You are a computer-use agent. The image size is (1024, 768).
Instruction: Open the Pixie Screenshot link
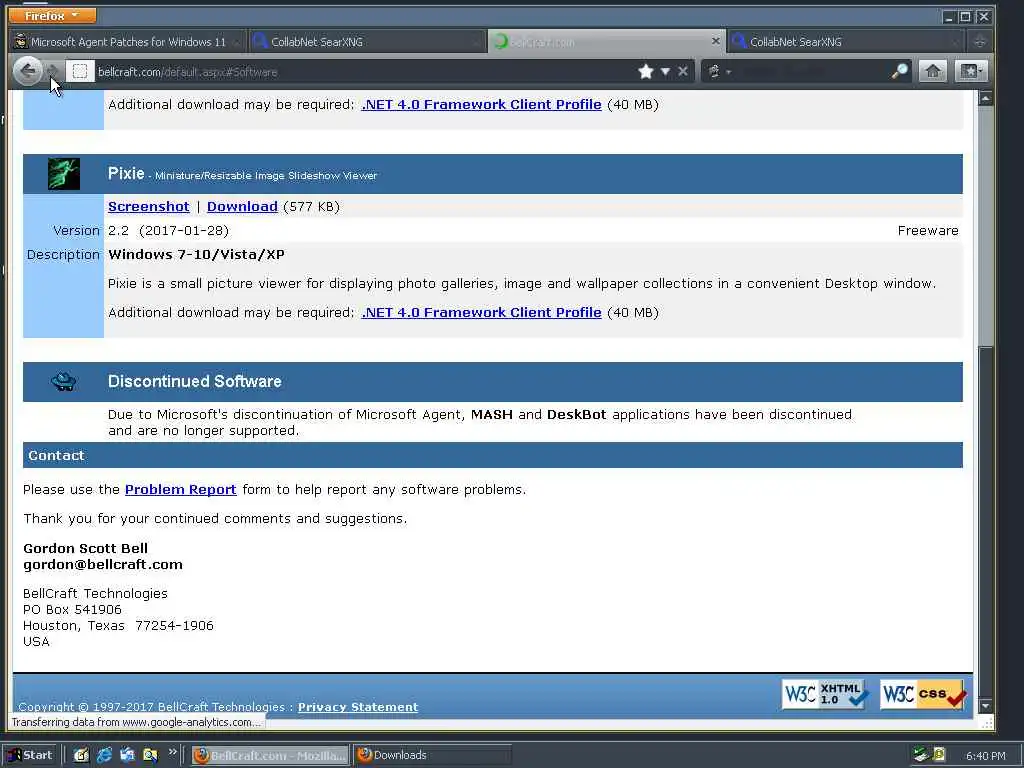point(148,206)
